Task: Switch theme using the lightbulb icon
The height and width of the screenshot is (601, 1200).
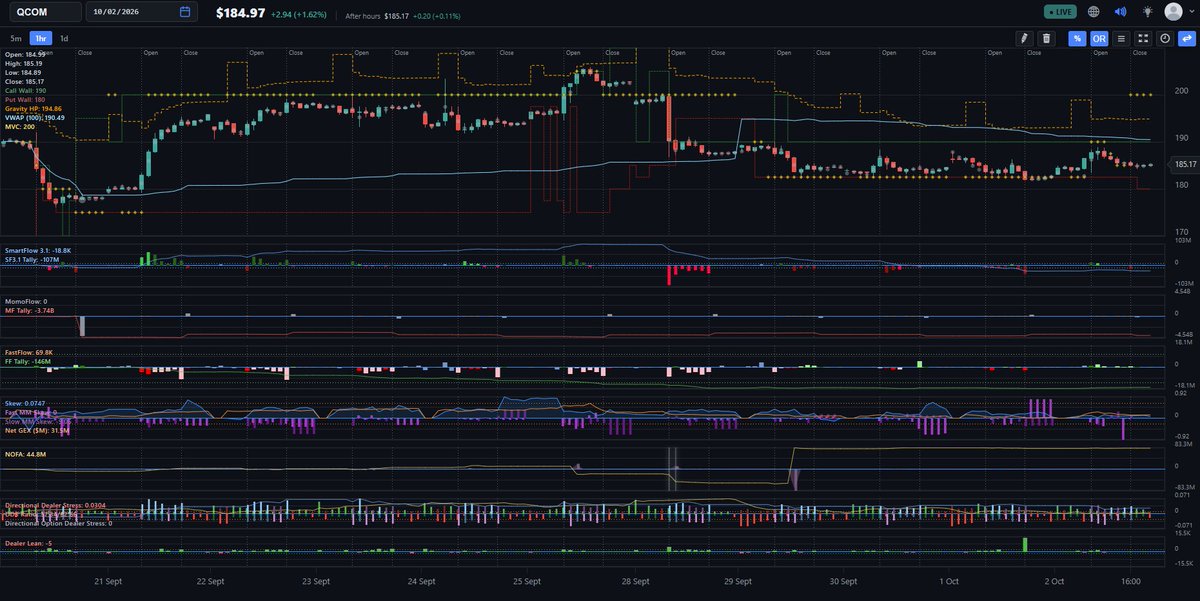Action: (x=1148, y=12)
